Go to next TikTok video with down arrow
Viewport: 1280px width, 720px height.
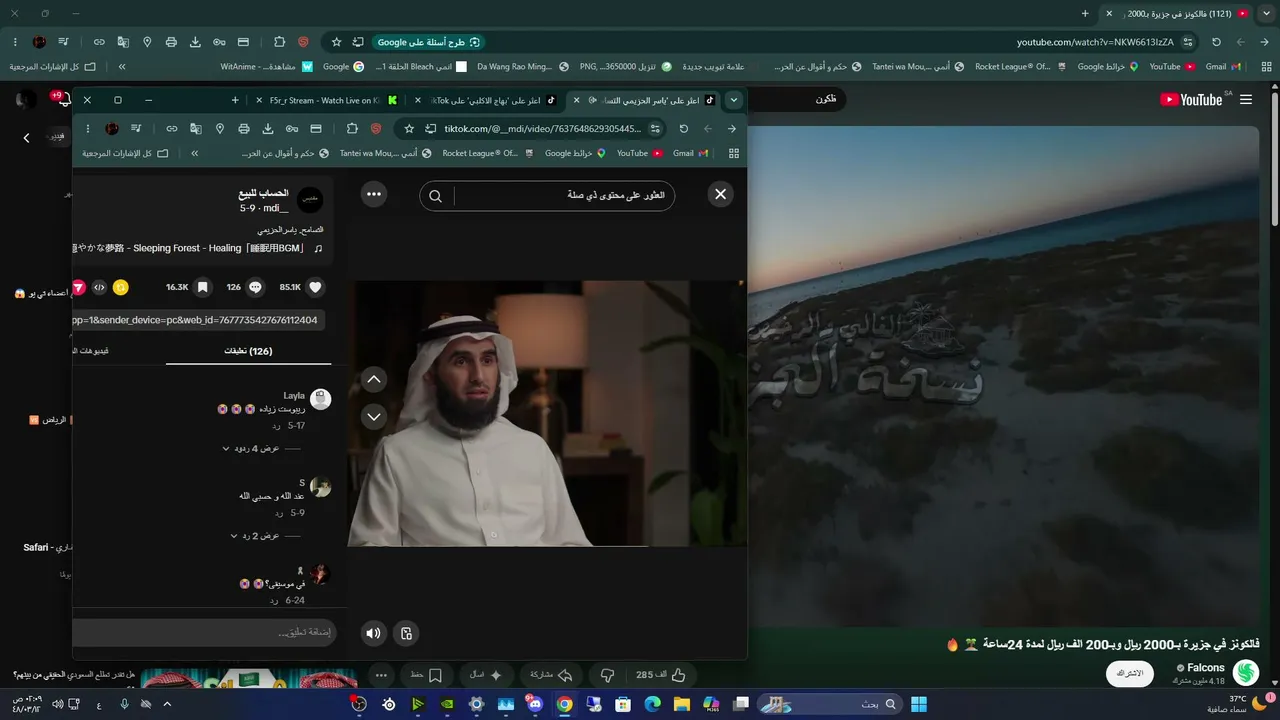[x=374, y=416]
